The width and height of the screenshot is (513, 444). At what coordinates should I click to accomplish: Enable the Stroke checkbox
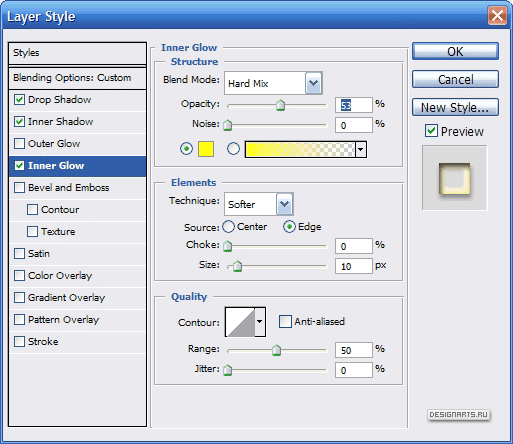pos(19,341)
